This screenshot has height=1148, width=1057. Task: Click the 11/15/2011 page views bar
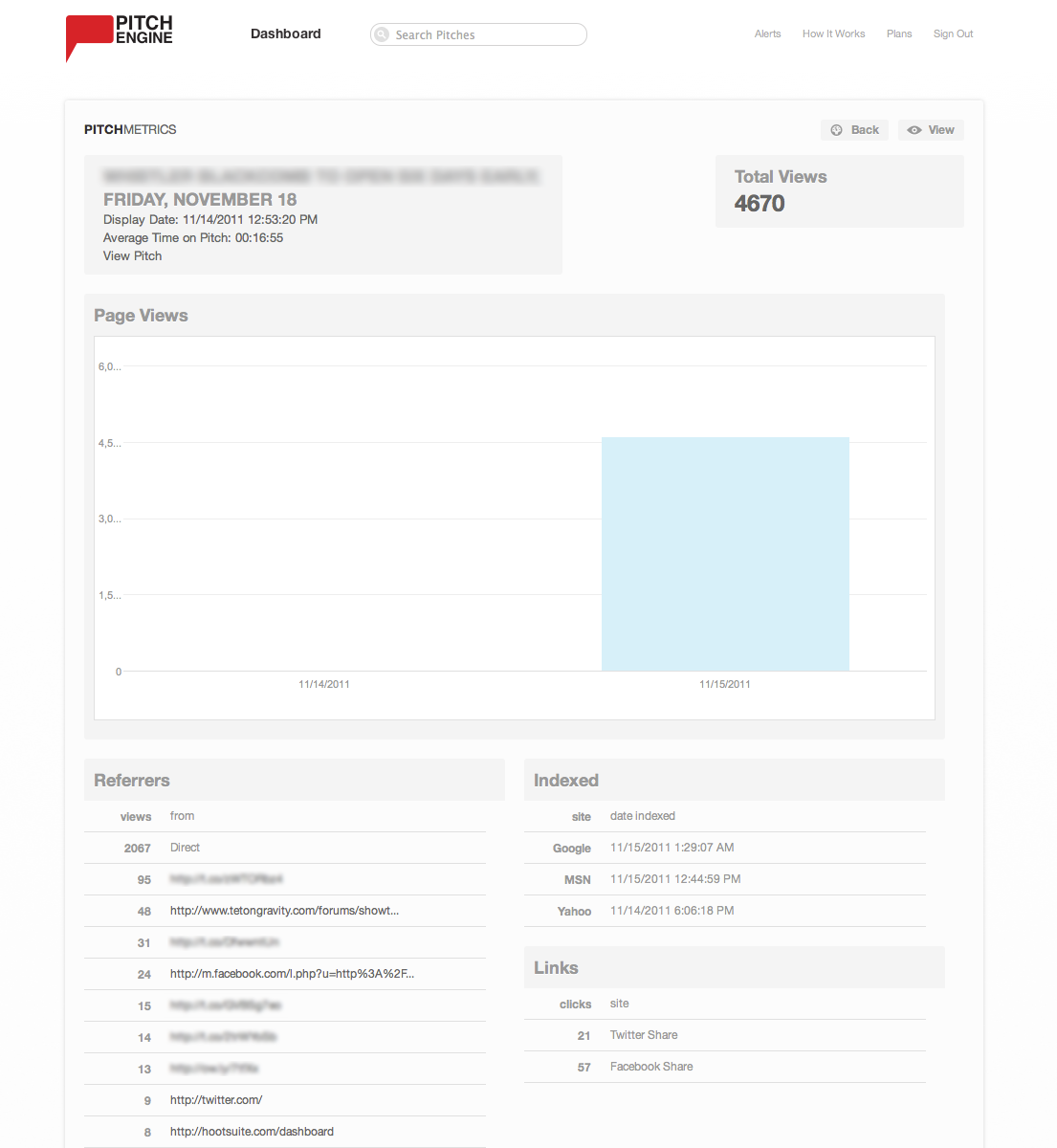725,554
